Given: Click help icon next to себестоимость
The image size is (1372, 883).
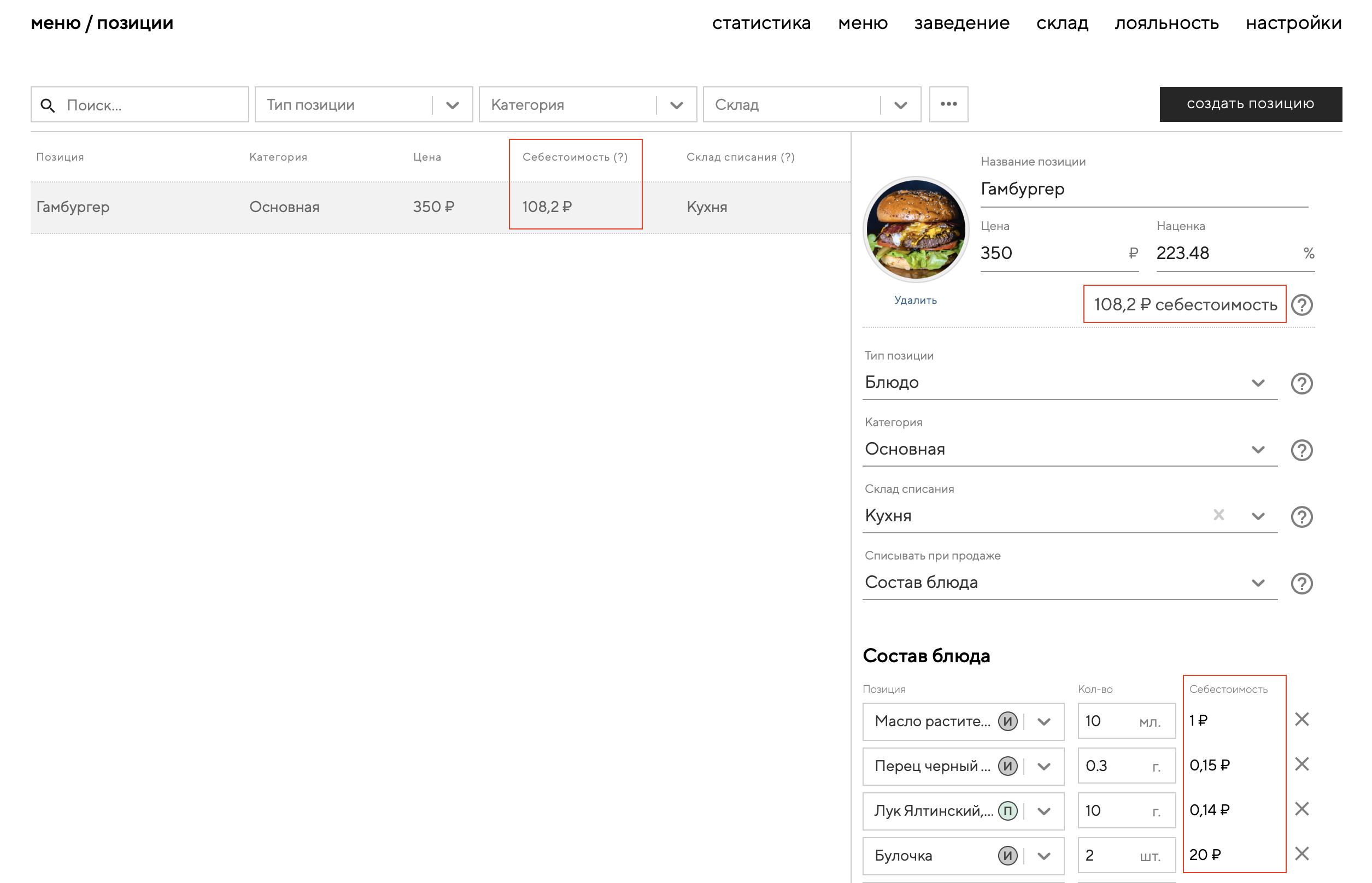Looking at the screenshot, I should point(1301,305).
